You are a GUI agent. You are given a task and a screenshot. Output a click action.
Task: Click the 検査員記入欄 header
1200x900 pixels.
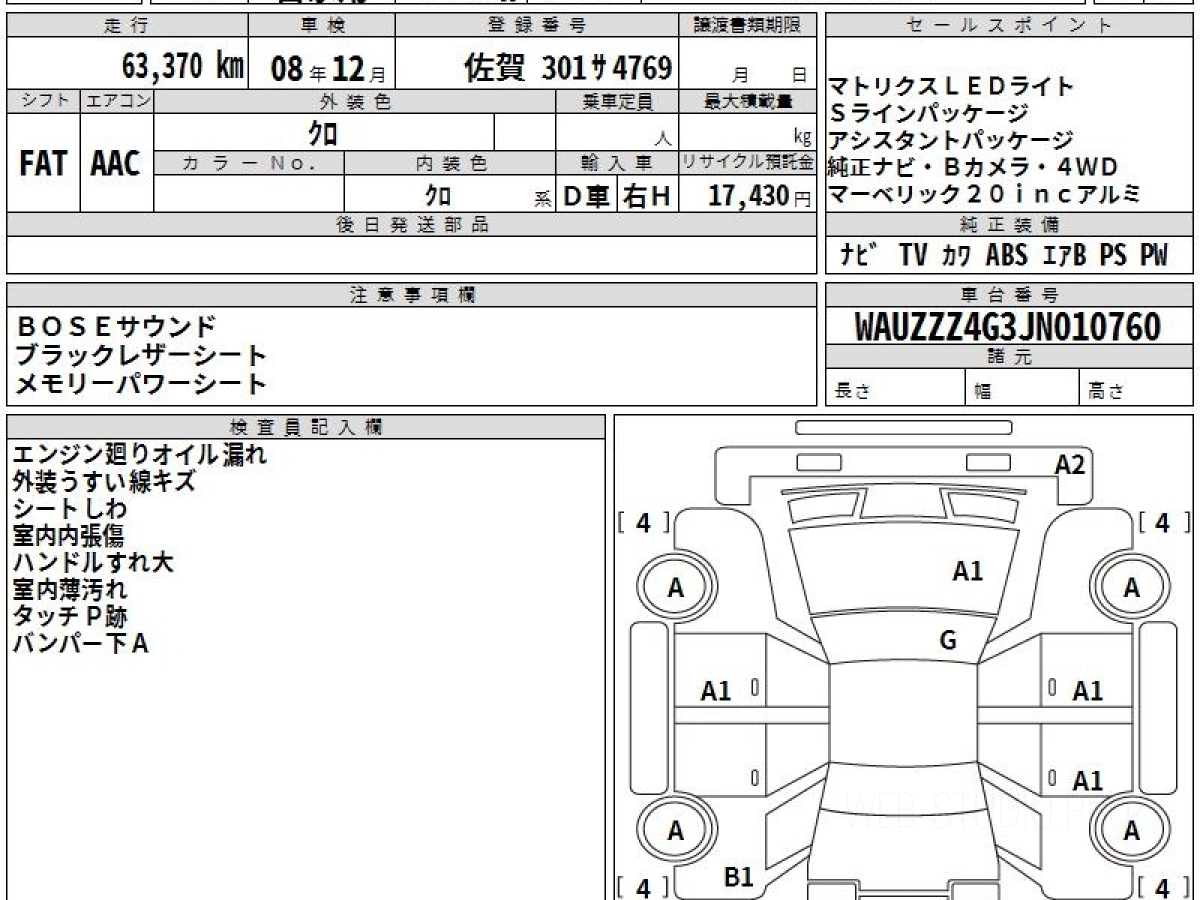click(x=306, y=426)
